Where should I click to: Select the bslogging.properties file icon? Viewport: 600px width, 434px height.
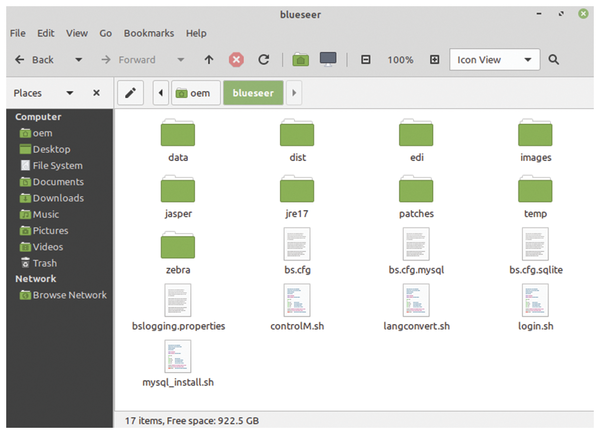click(178, 300)
